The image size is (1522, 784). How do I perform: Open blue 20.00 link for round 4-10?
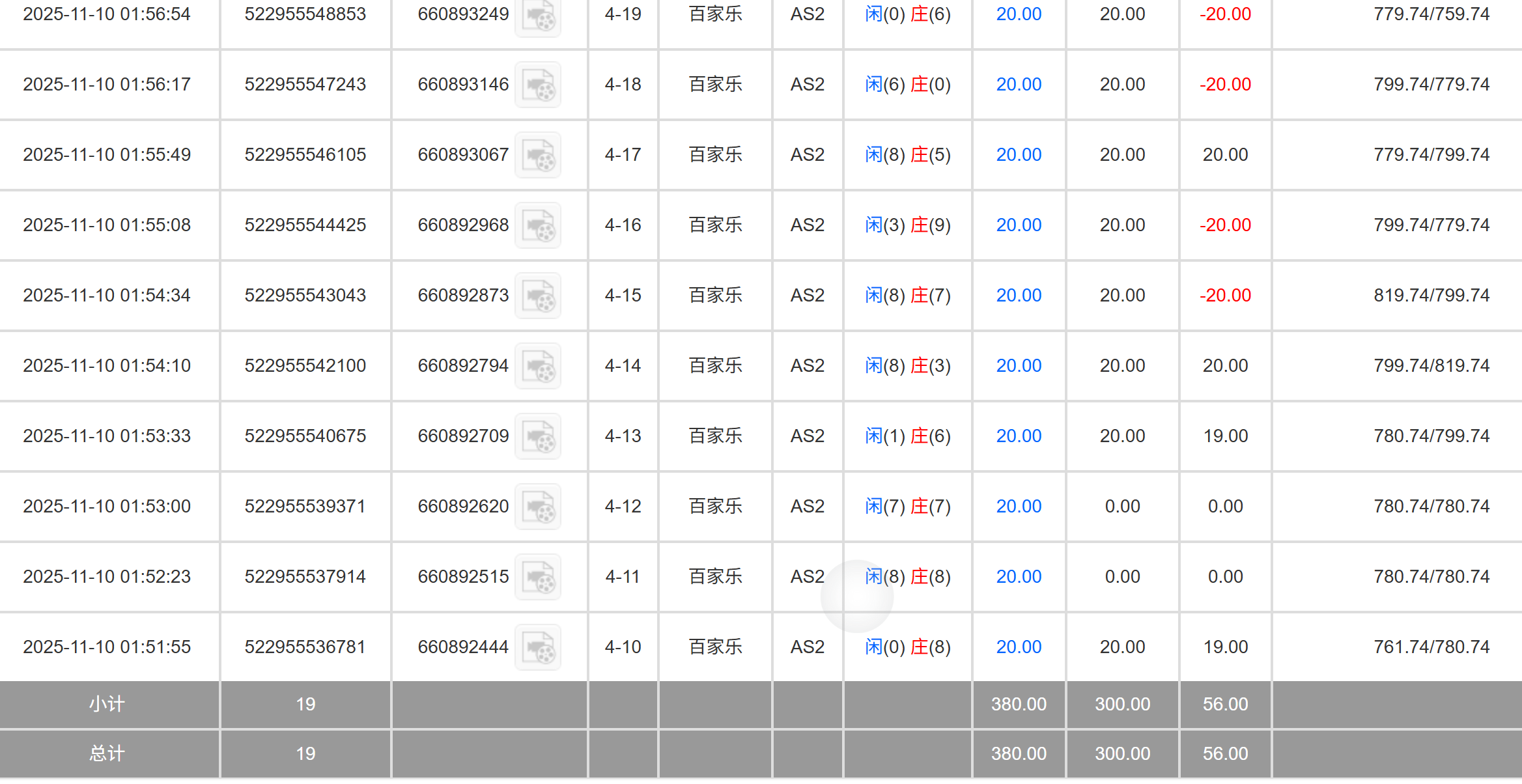tap(1019, 647)
